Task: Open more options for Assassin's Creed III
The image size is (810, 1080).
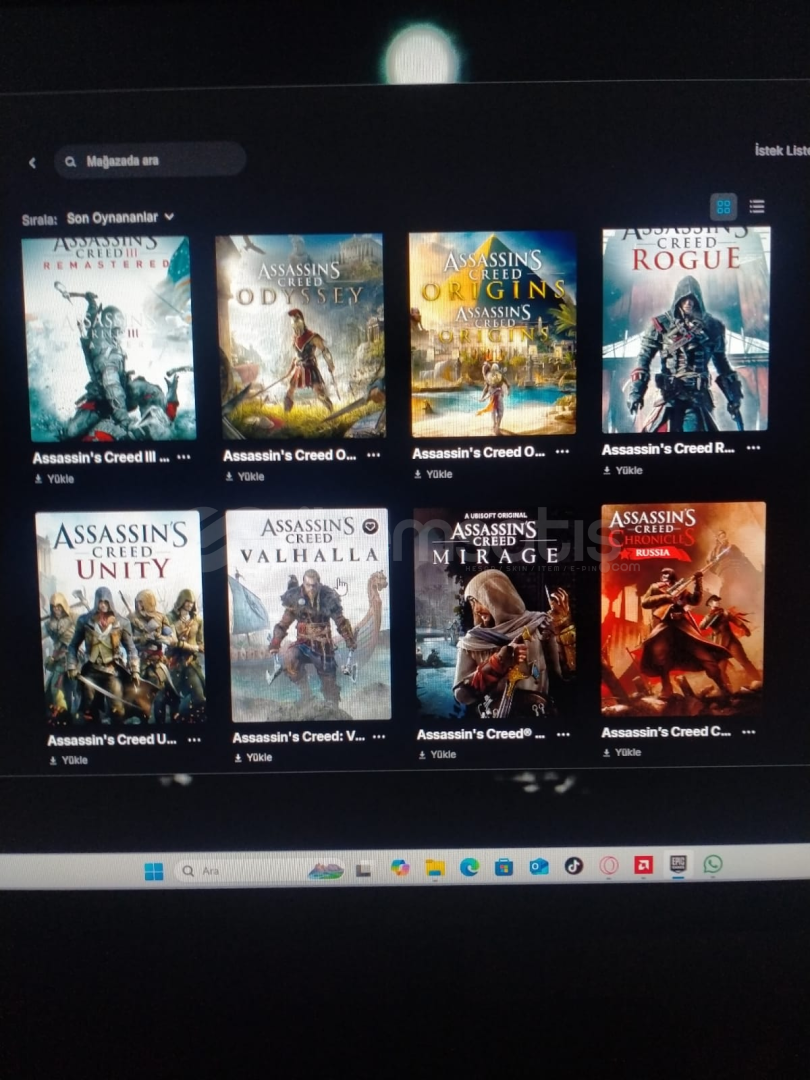Action: 183,457
